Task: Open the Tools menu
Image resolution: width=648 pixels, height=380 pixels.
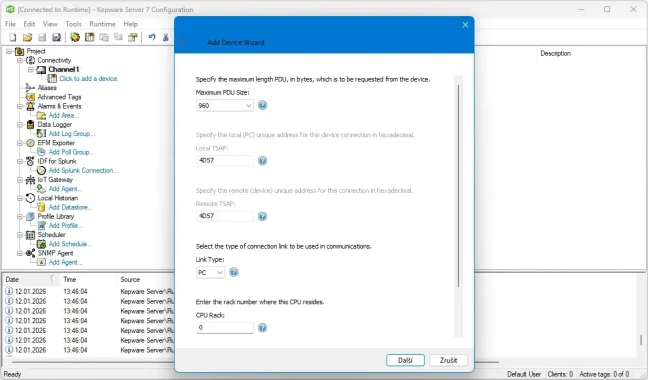Action: [x=73, y=24]
